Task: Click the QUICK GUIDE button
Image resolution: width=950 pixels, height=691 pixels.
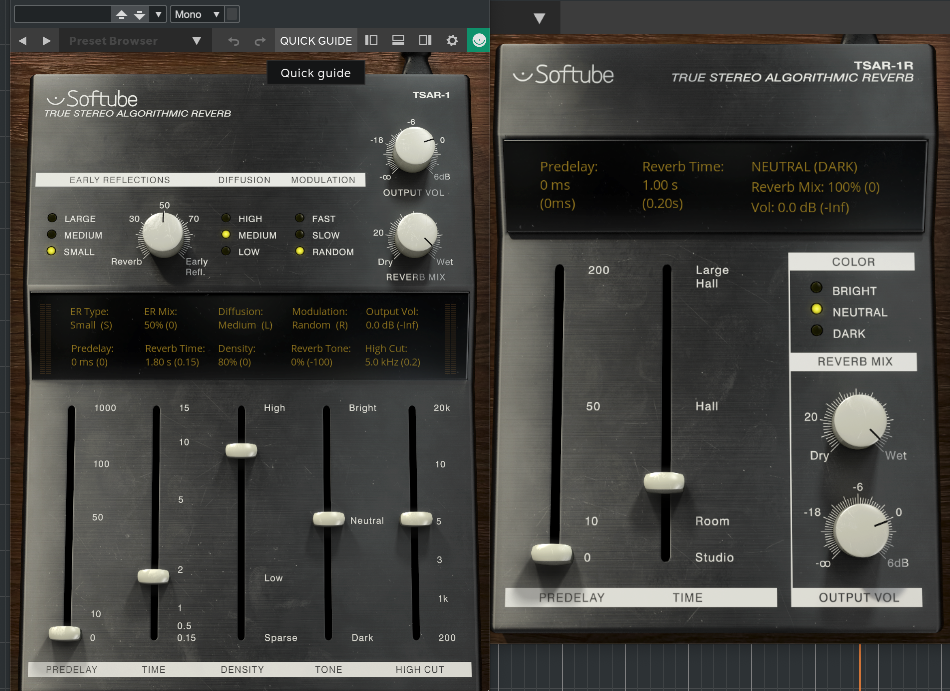Action: point(315,41)
